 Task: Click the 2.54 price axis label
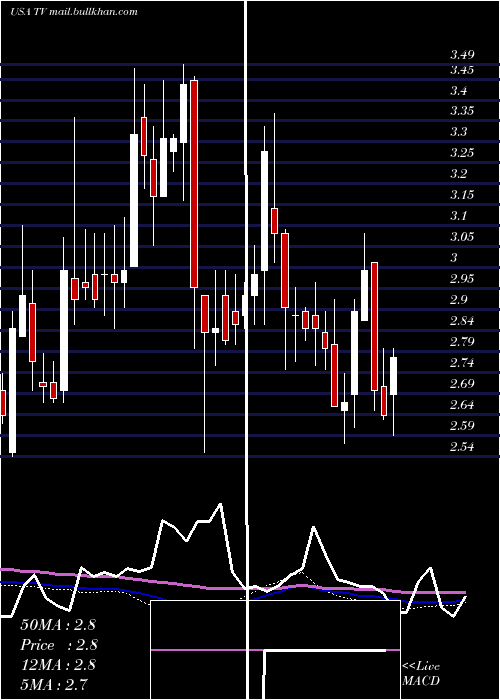point(462,447)
